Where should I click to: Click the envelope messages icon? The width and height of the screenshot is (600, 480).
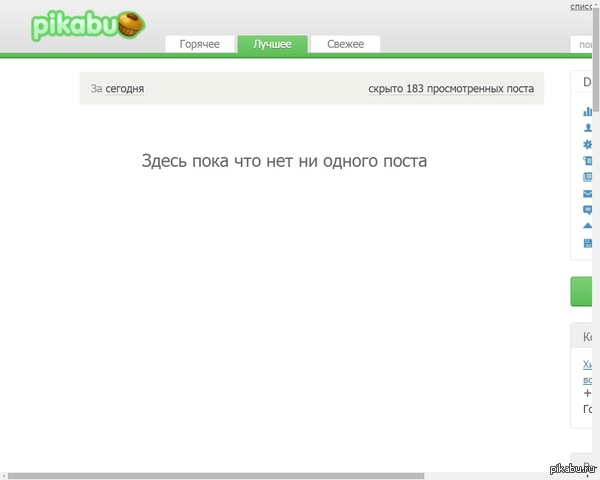587,193
